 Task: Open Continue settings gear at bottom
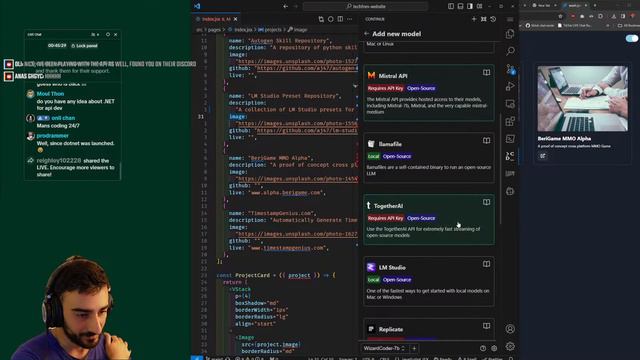point(494,348)
